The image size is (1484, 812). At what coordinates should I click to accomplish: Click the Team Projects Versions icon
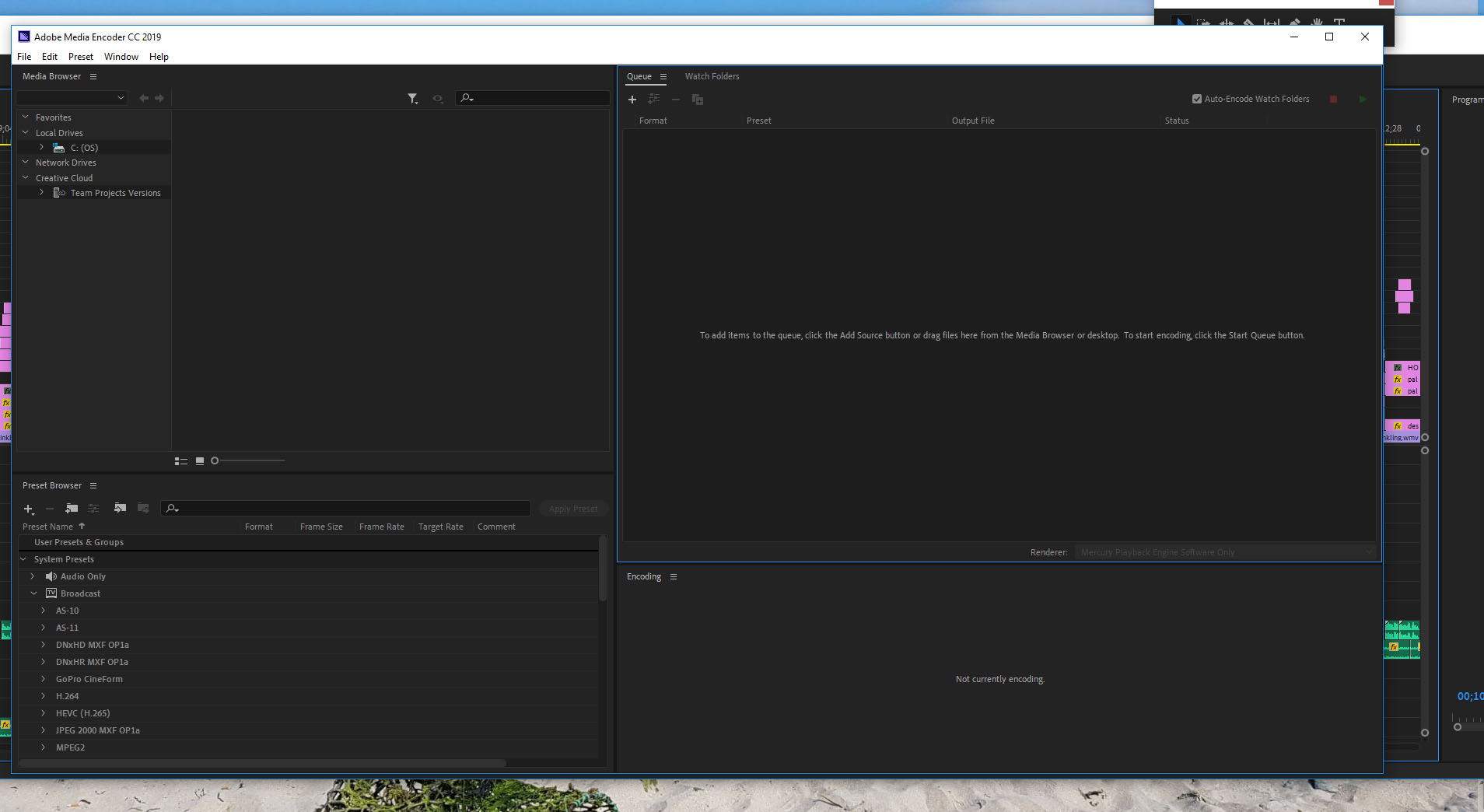pyautogui.click(x=59, y=193)
